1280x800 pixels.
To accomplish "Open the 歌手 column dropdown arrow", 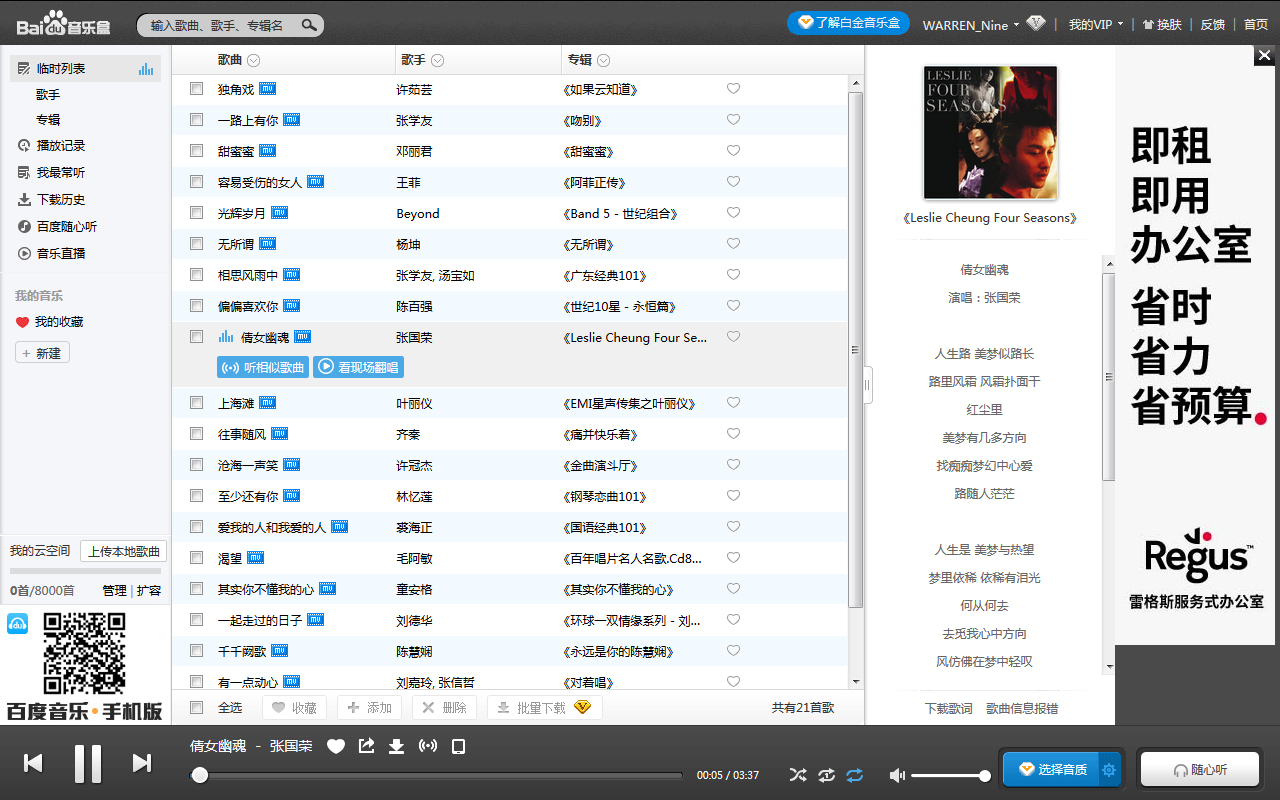I will 437,61.
